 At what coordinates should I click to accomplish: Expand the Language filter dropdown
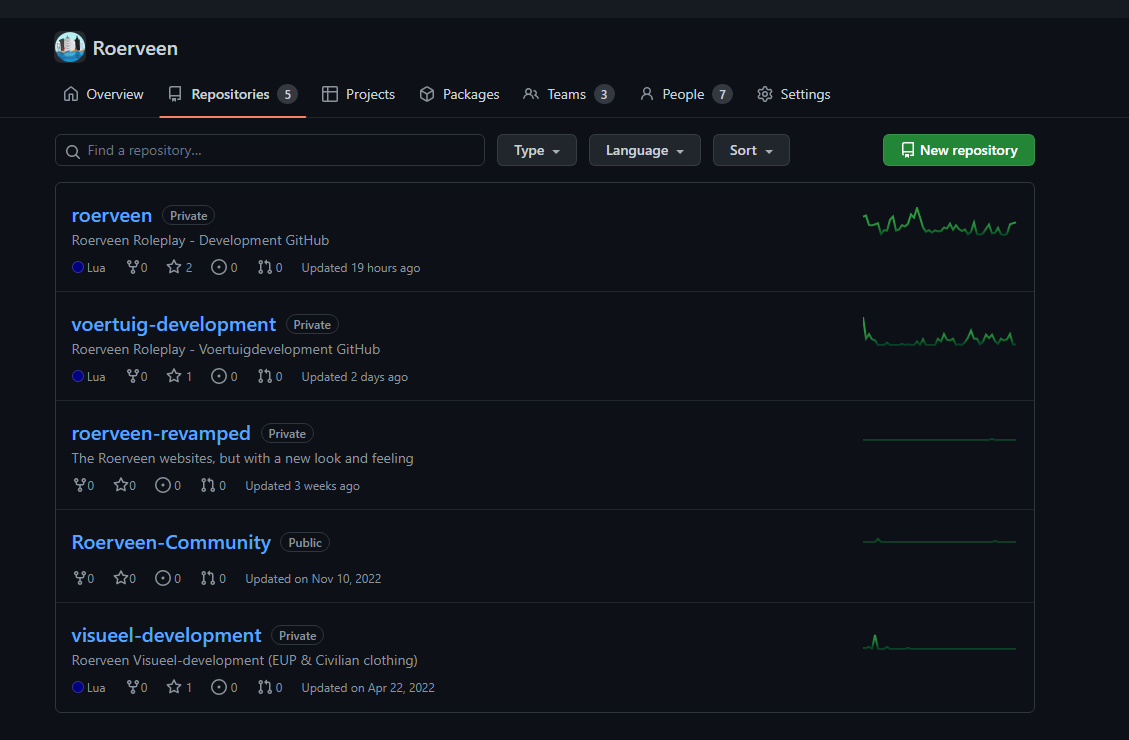point(644,150)
